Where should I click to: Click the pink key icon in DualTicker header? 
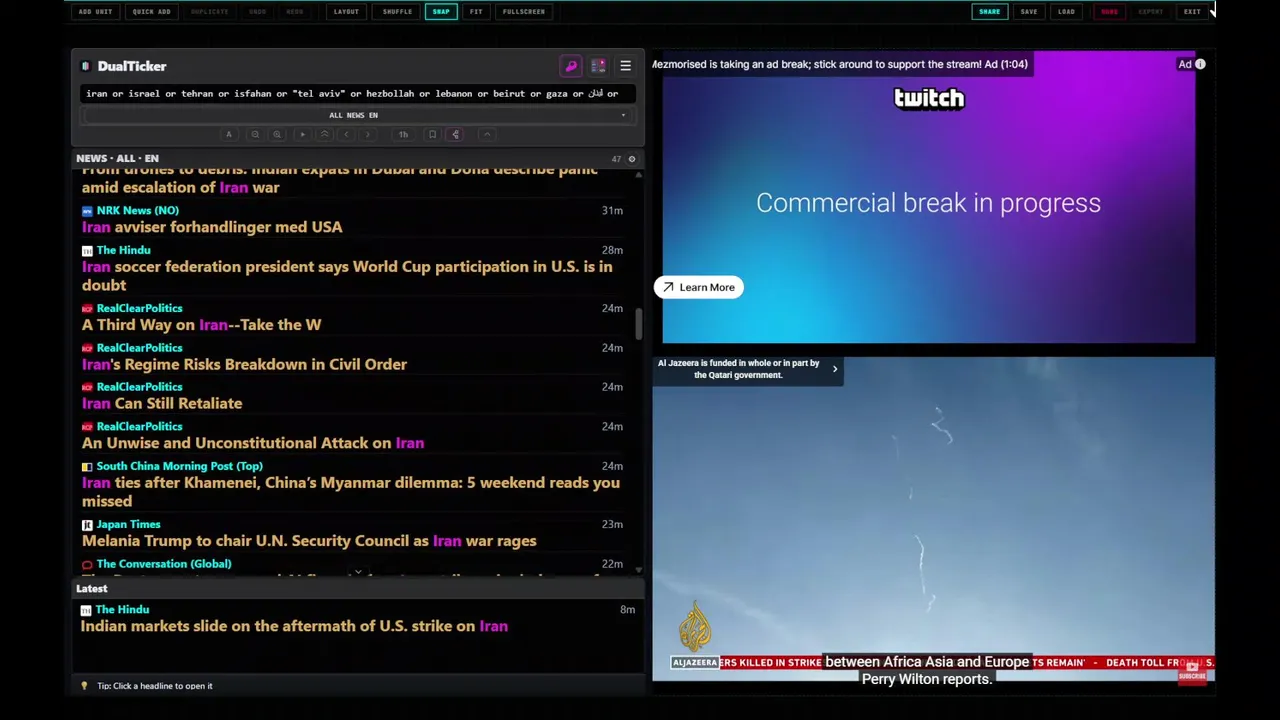click(x=571, y=66)
